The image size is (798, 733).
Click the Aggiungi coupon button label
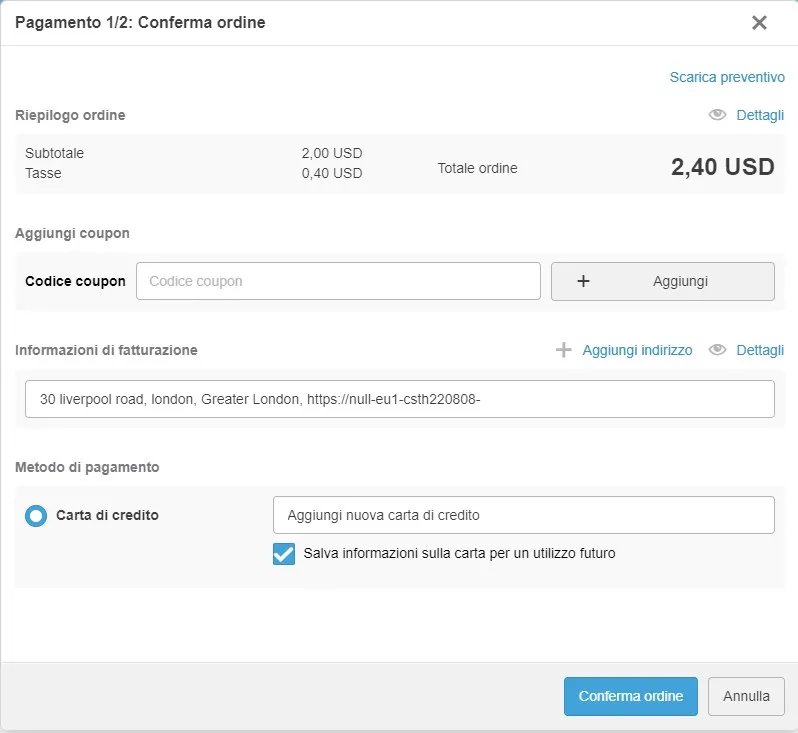(680, 281)
